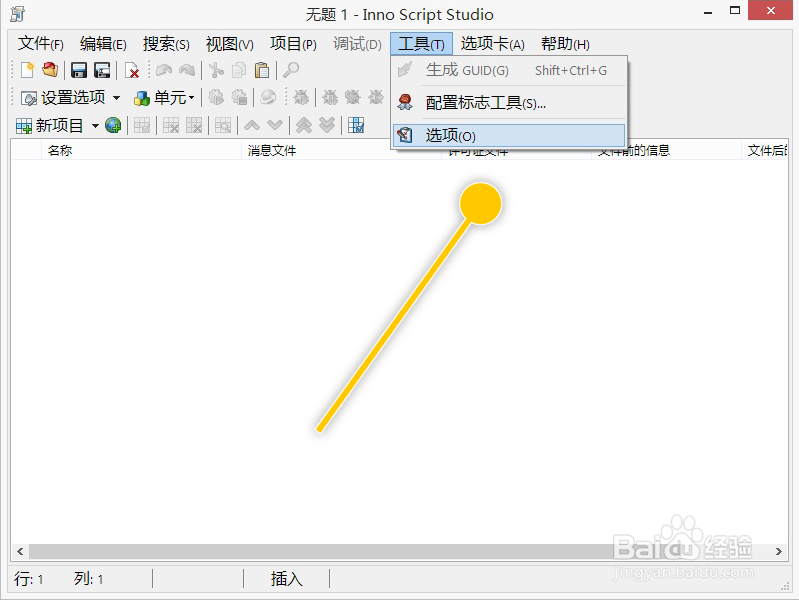
Task: Click the Redo arrow icon
Action: pyautogui.click(x=187, y=70)
